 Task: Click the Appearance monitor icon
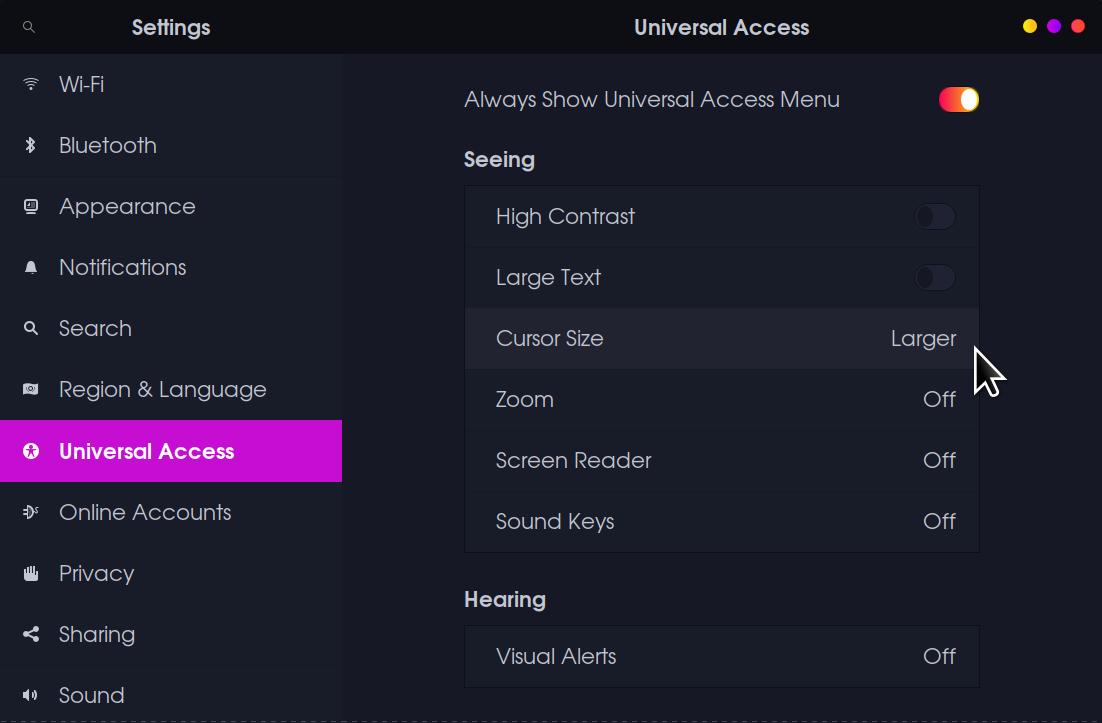(31, 206)
